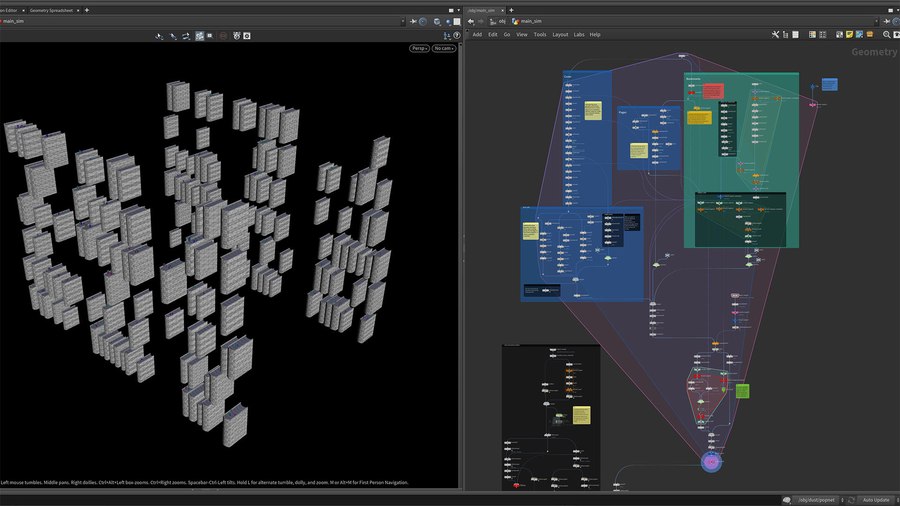This screenshot has height=506, width=900.
Task: Switch to the Geometry Spreadsheet tab
Action: pos(51,9)
